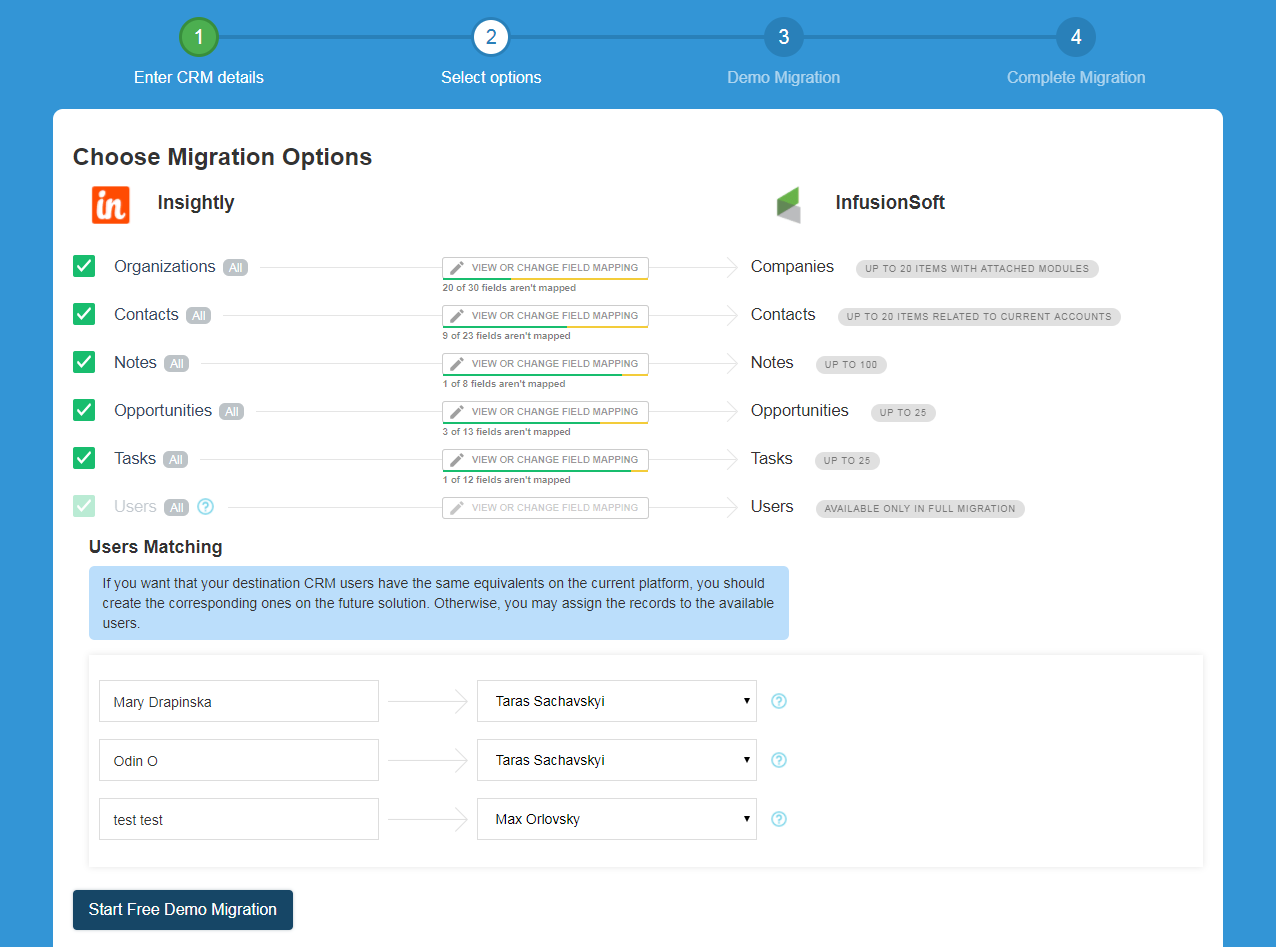This screenshot has width=1276, height=947.
Task: Click the Users Matching heading
Action: tap(156, 547)
